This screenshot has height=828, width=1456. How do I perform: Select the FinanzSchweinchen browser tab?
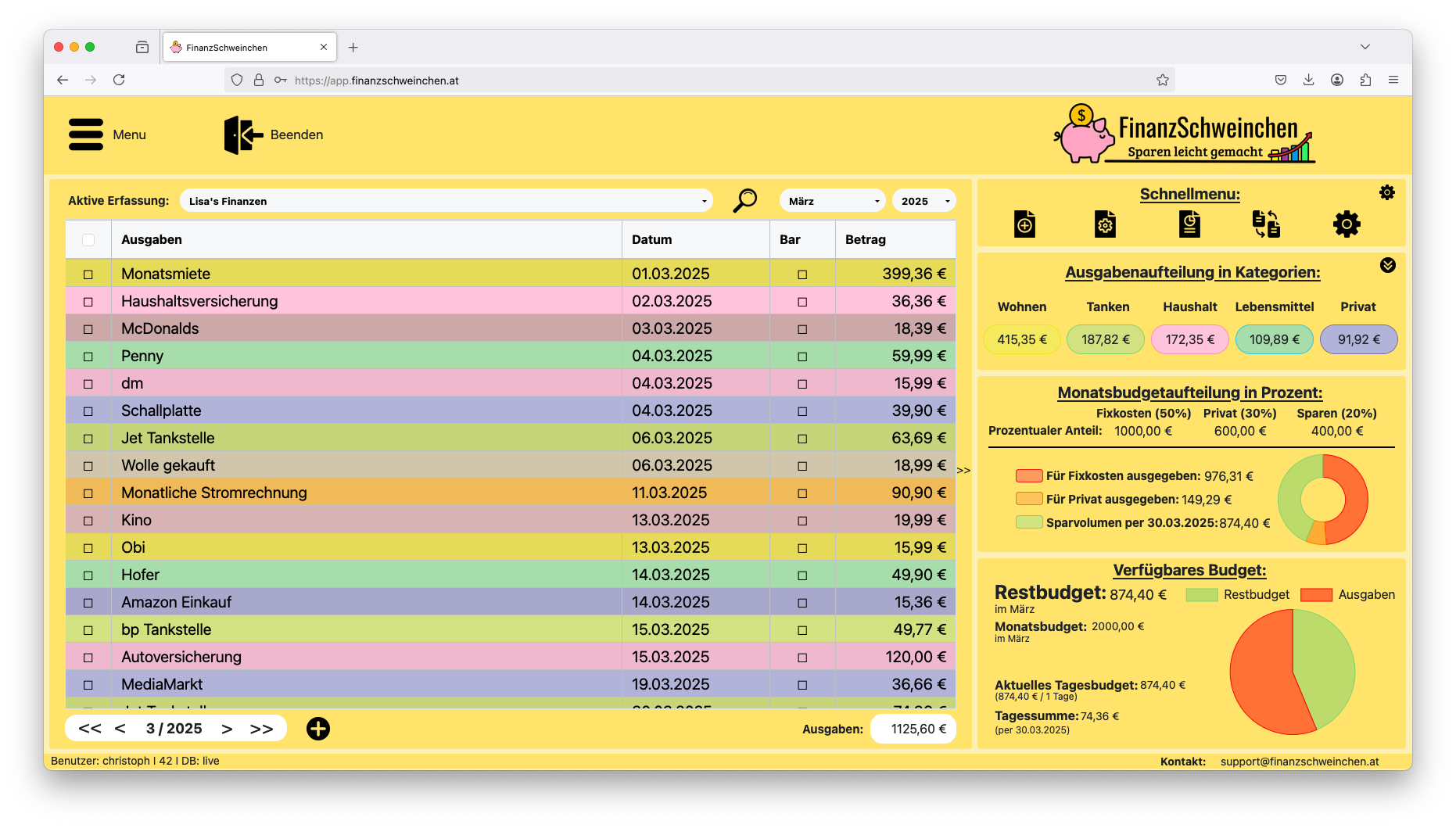249,48
